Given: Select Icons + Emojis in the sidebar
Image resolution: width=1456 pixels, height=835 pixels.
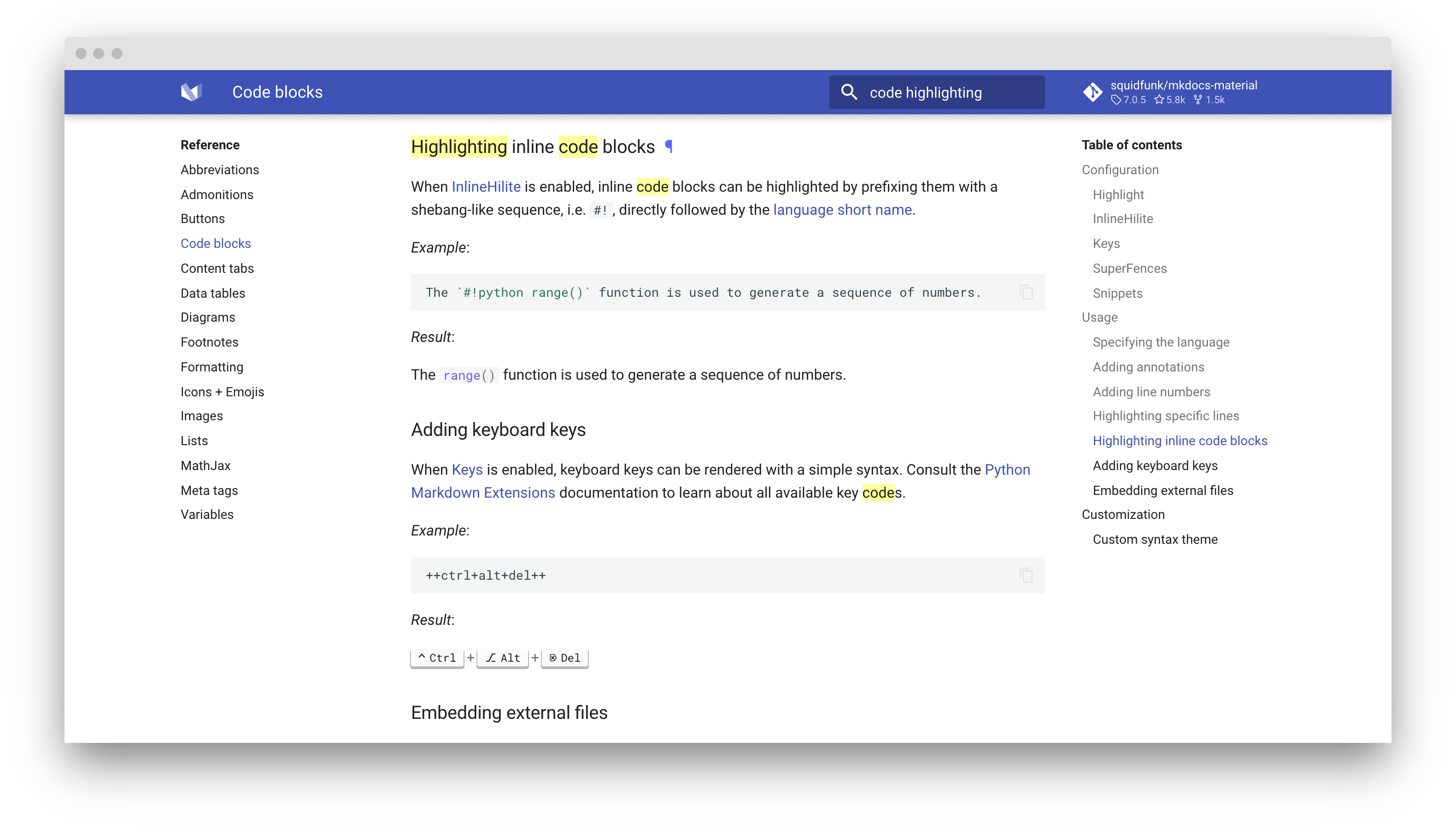Looking at the screenshot, I should (x=223, y=391).
